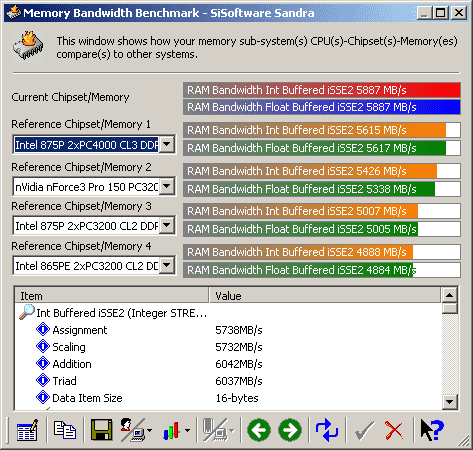
Task: Click the red Int Buffered current bandwidth bar
Action: 322,90
